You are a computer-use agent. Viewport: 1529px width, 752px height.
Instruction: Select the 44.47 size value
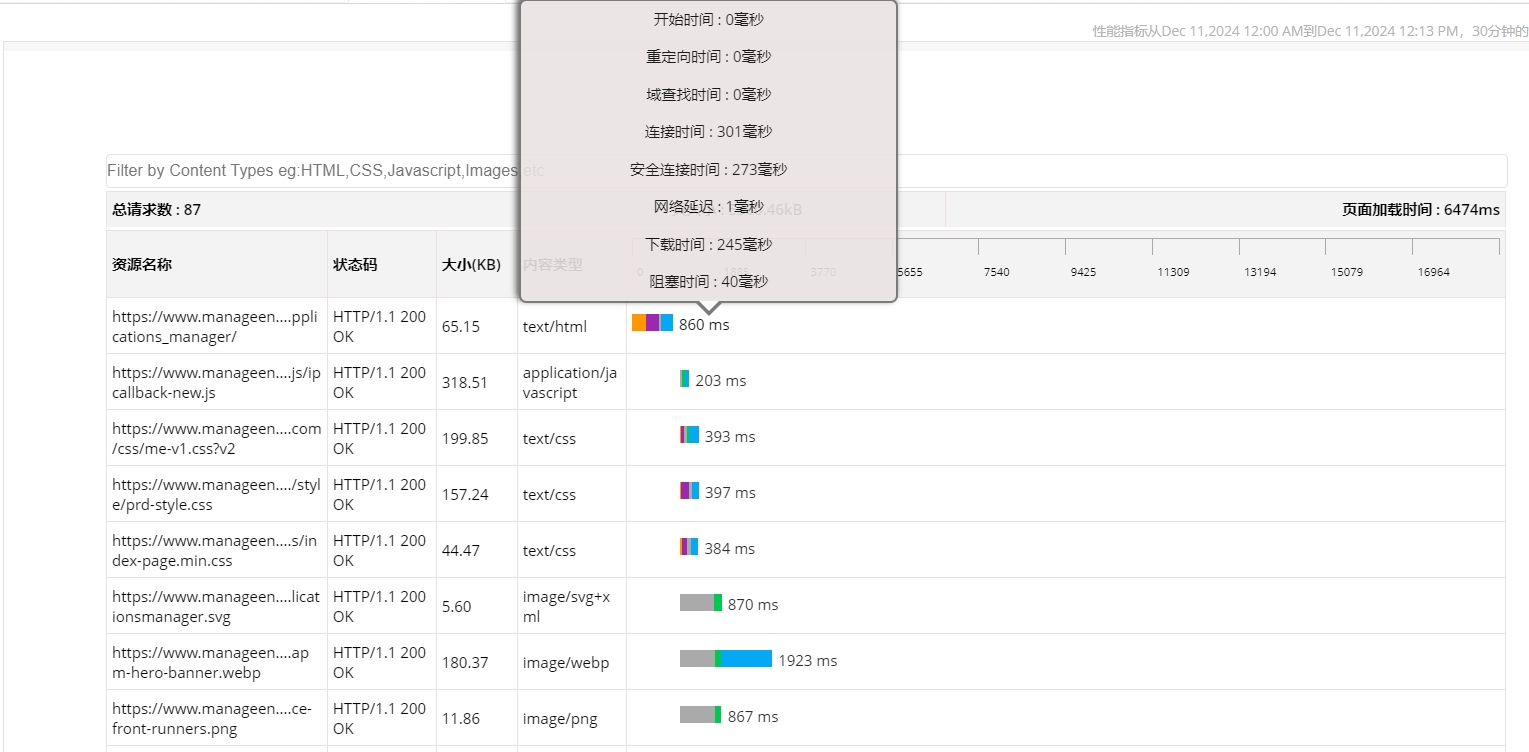click(x=461, y=550)
